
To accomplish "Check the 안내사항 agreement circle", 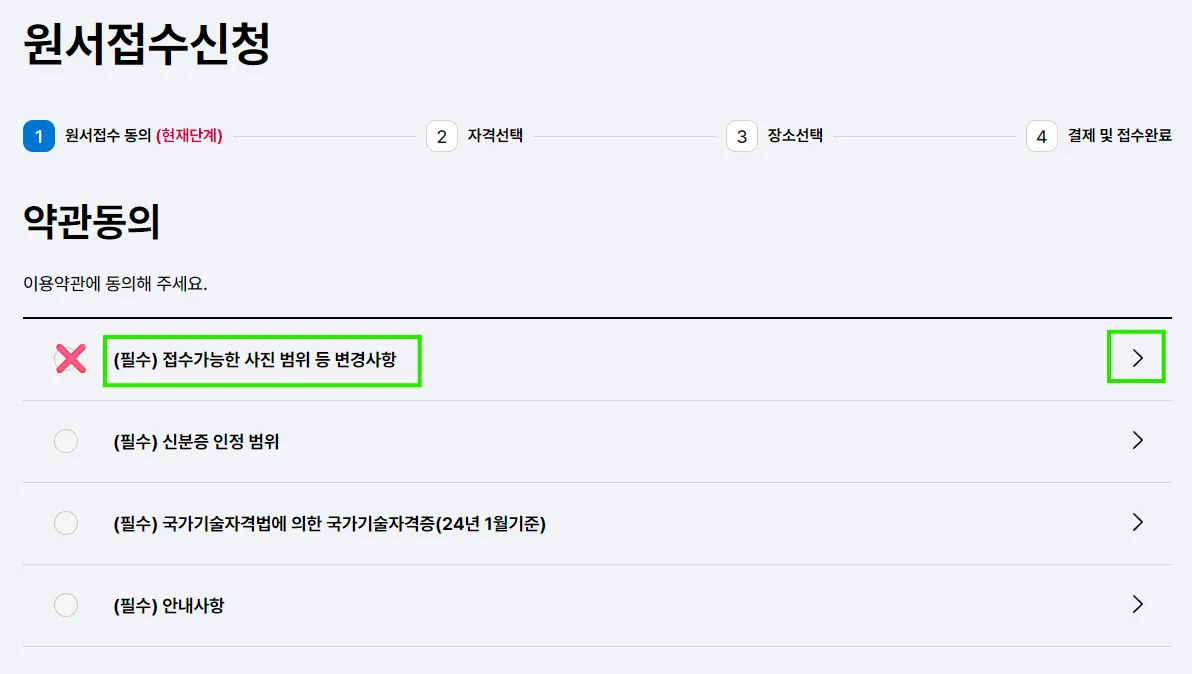I will pos(66,605).
